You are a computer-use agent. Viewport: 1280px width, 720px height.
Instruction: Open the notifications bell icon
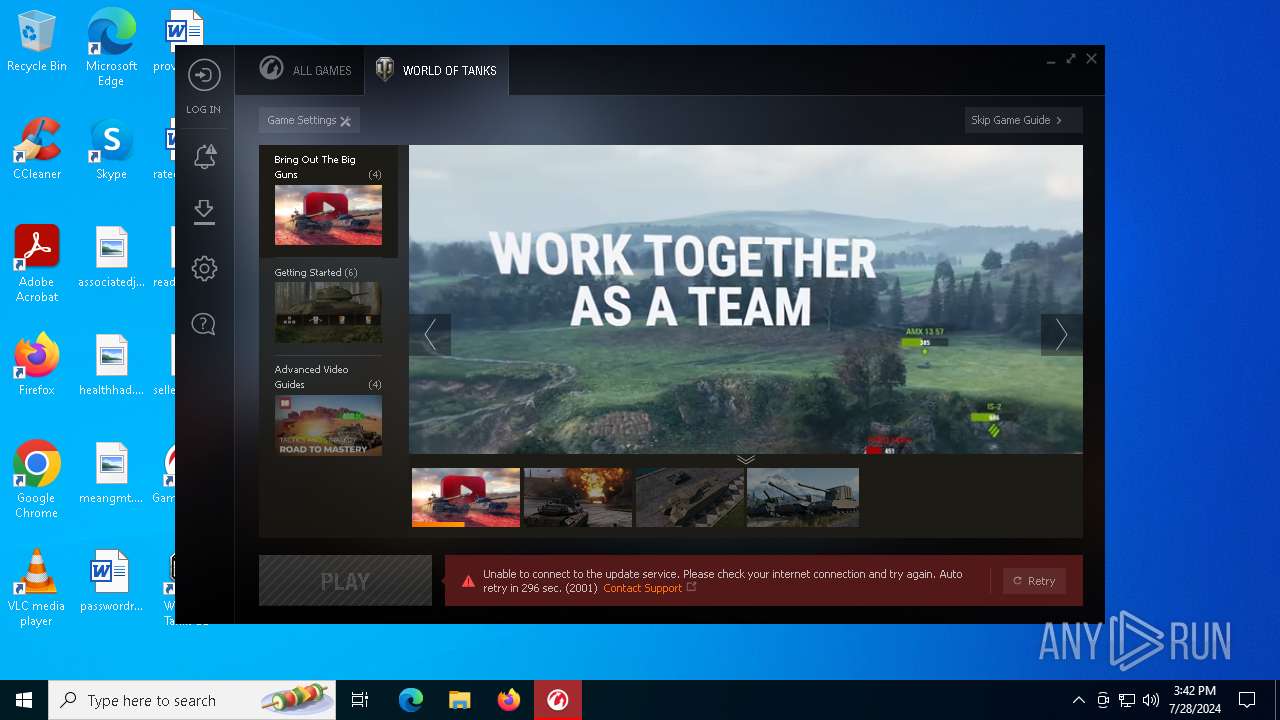pos(204,156)
